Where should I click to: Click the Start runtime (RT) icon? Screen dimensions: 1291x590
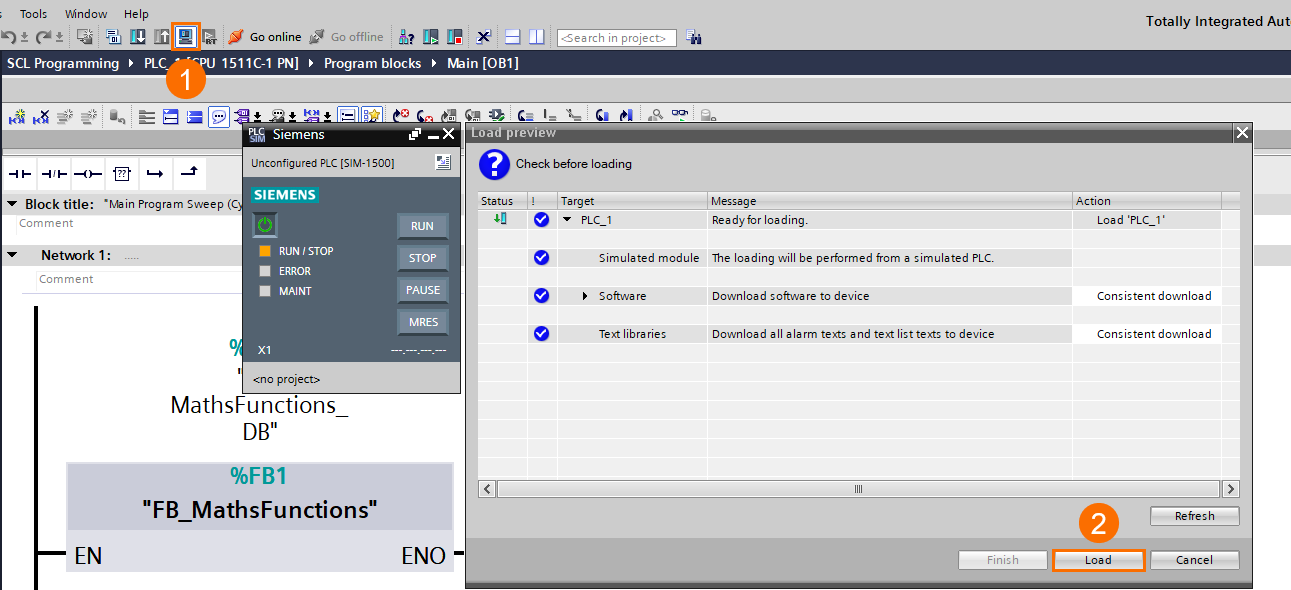(209, 37)
